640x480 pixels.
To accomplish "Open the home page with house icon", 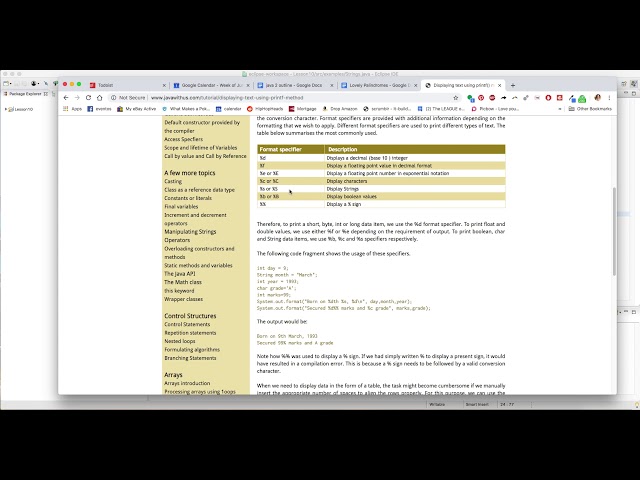I will click(x=100, y=98).
